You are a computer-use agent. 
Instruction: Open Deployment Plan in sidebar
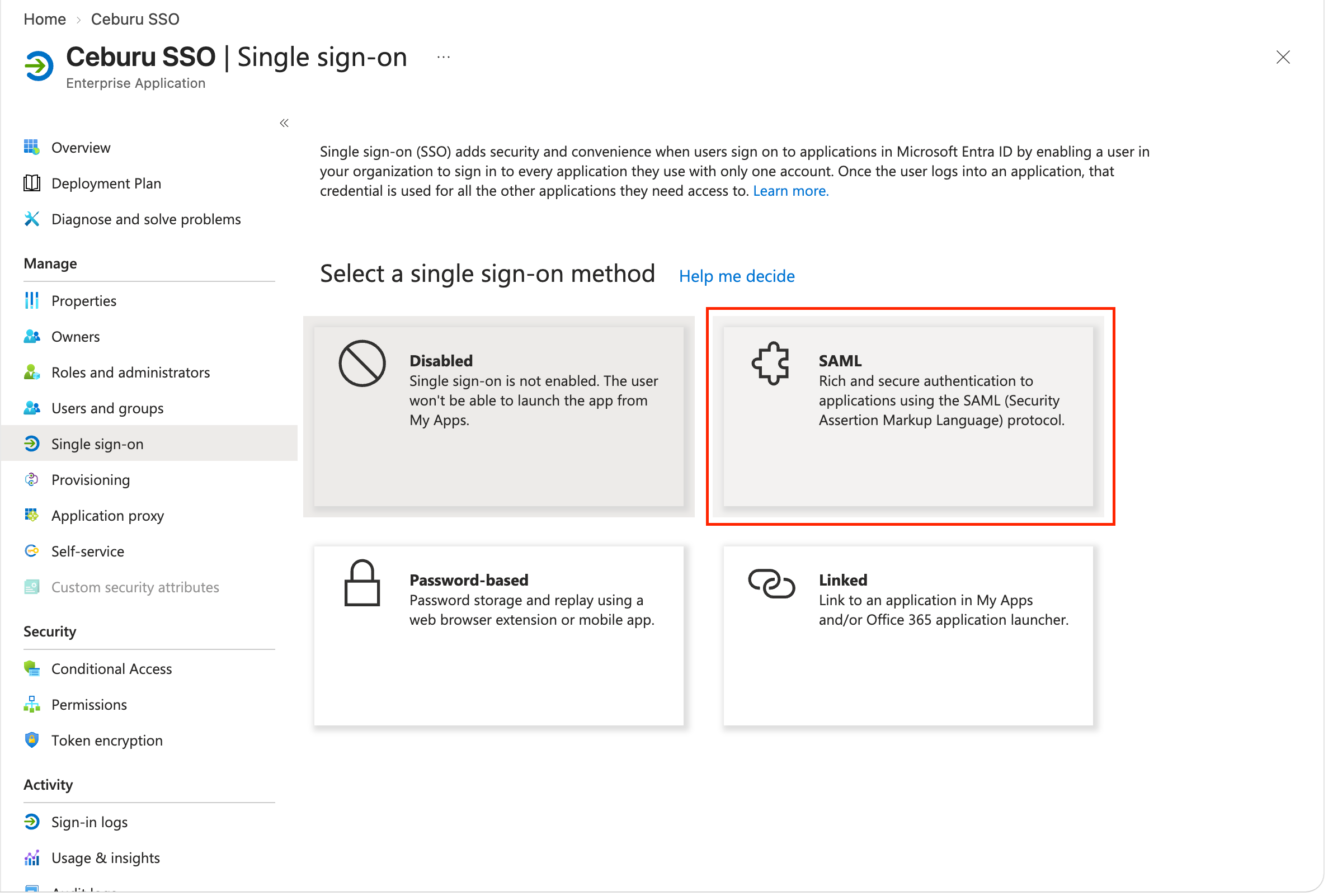click(150, 184)
